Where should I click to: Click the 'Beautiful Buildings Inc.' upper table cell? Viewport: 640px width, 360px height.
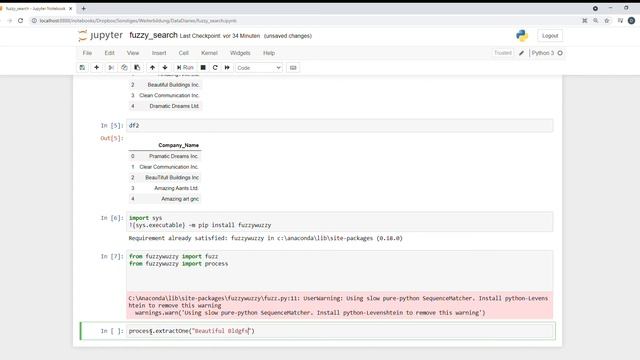[x=173, y=85]
